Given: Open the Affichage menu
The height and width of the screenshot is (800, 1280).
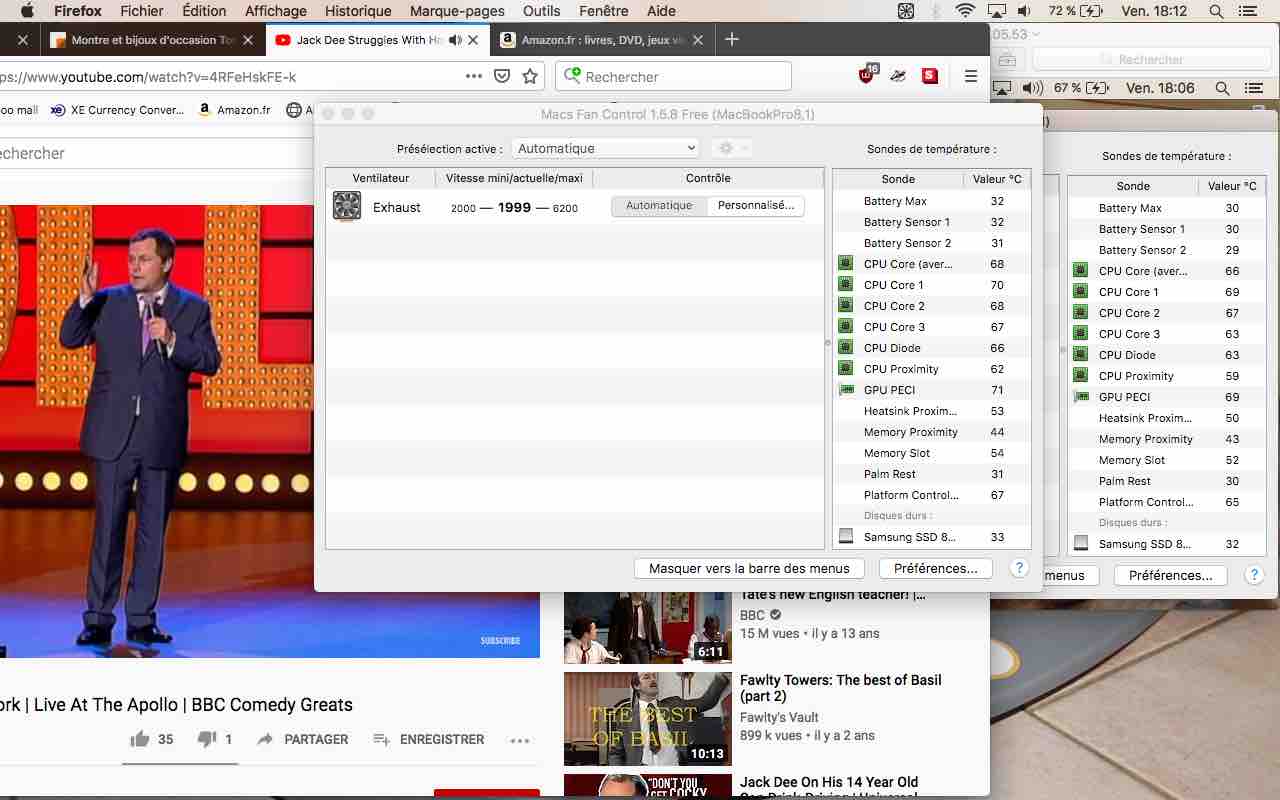Looking at the screenshot, I should 276,11.
